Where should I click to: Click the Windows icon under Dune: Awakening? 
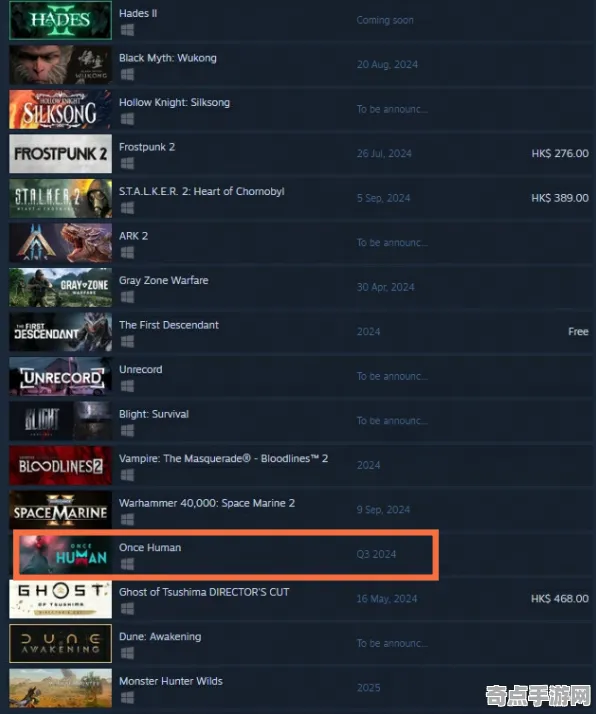pyautogui.click(x=127, y=653)
